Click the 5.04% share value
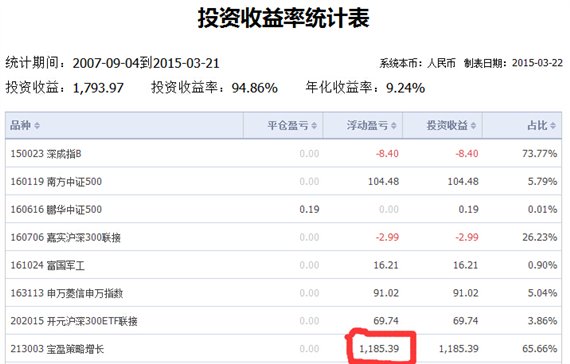Screen dimensions: 570x364 (542, 293)
